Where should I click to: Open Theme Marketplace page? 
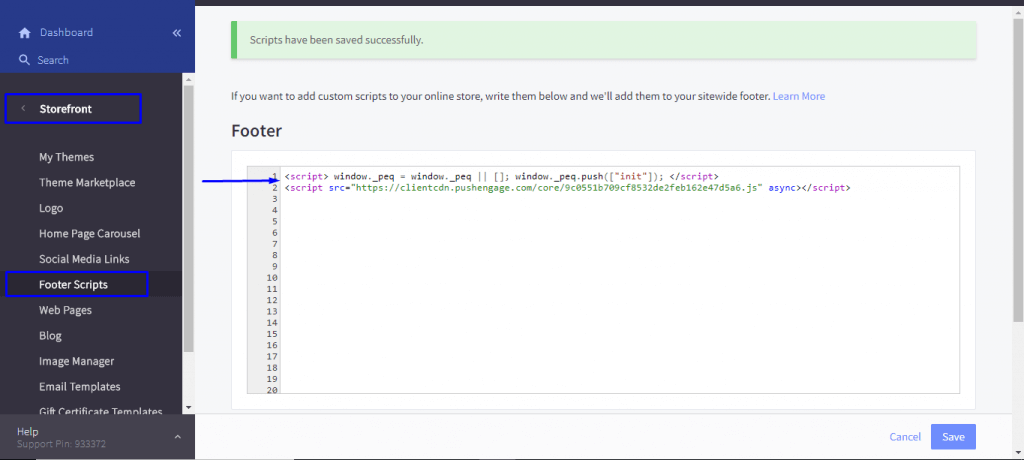click(x=88, y=183)
